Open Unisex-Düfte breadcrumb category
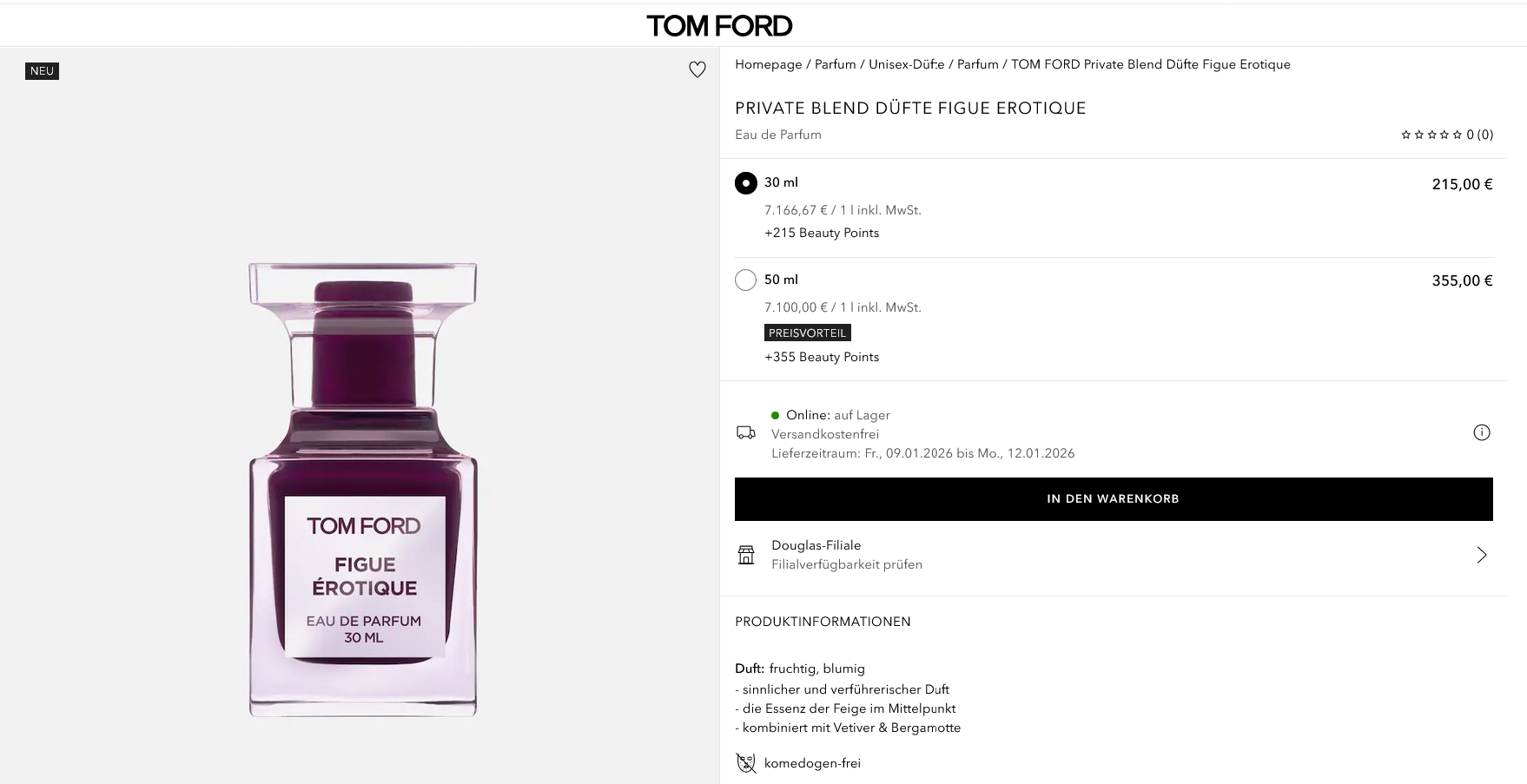 [x=906, y=64]
